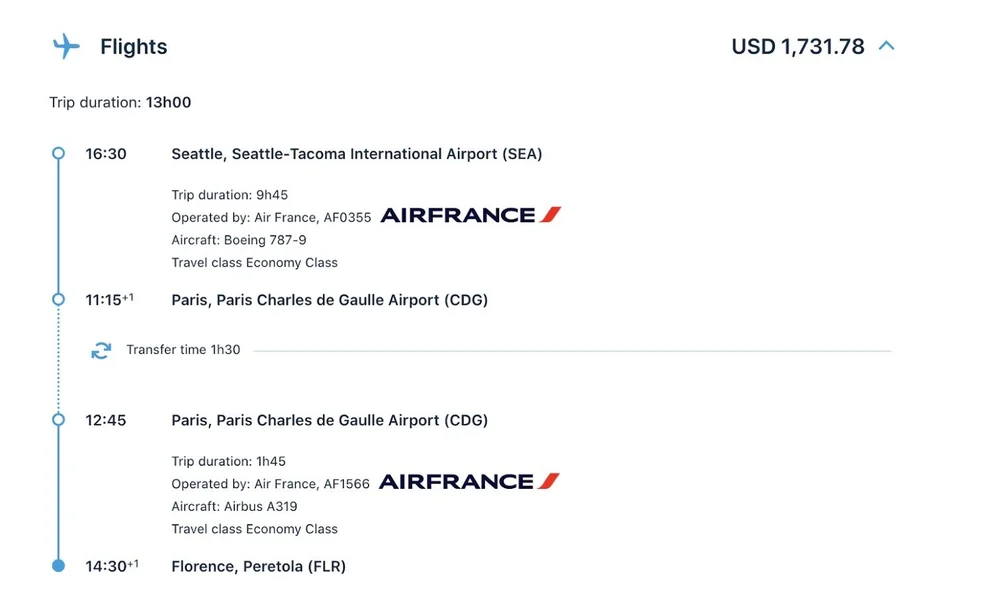
Task: Click the Paris arrival timeline circle at 11:15
Action: click(58, 300)
